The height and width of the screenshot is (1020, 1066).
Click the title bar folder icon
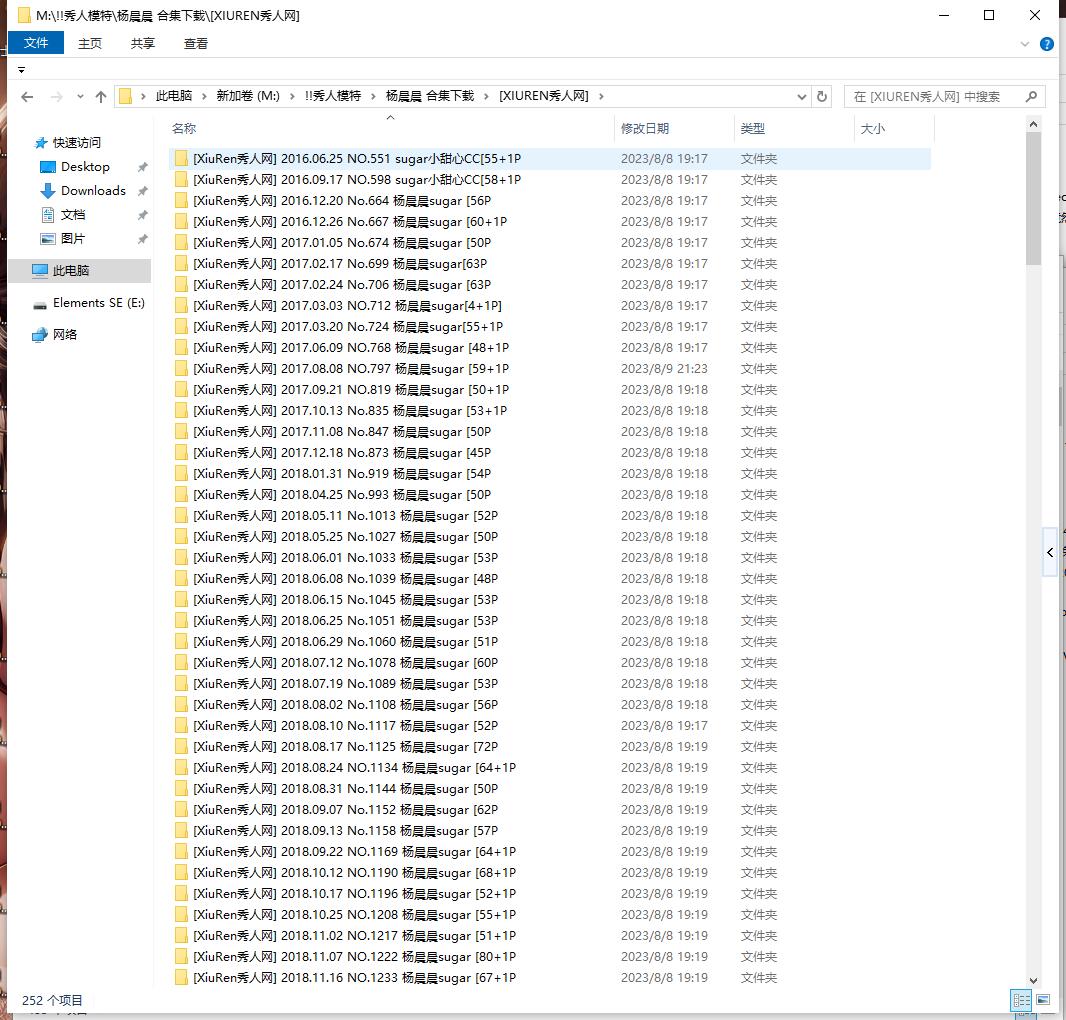point(24,15)
